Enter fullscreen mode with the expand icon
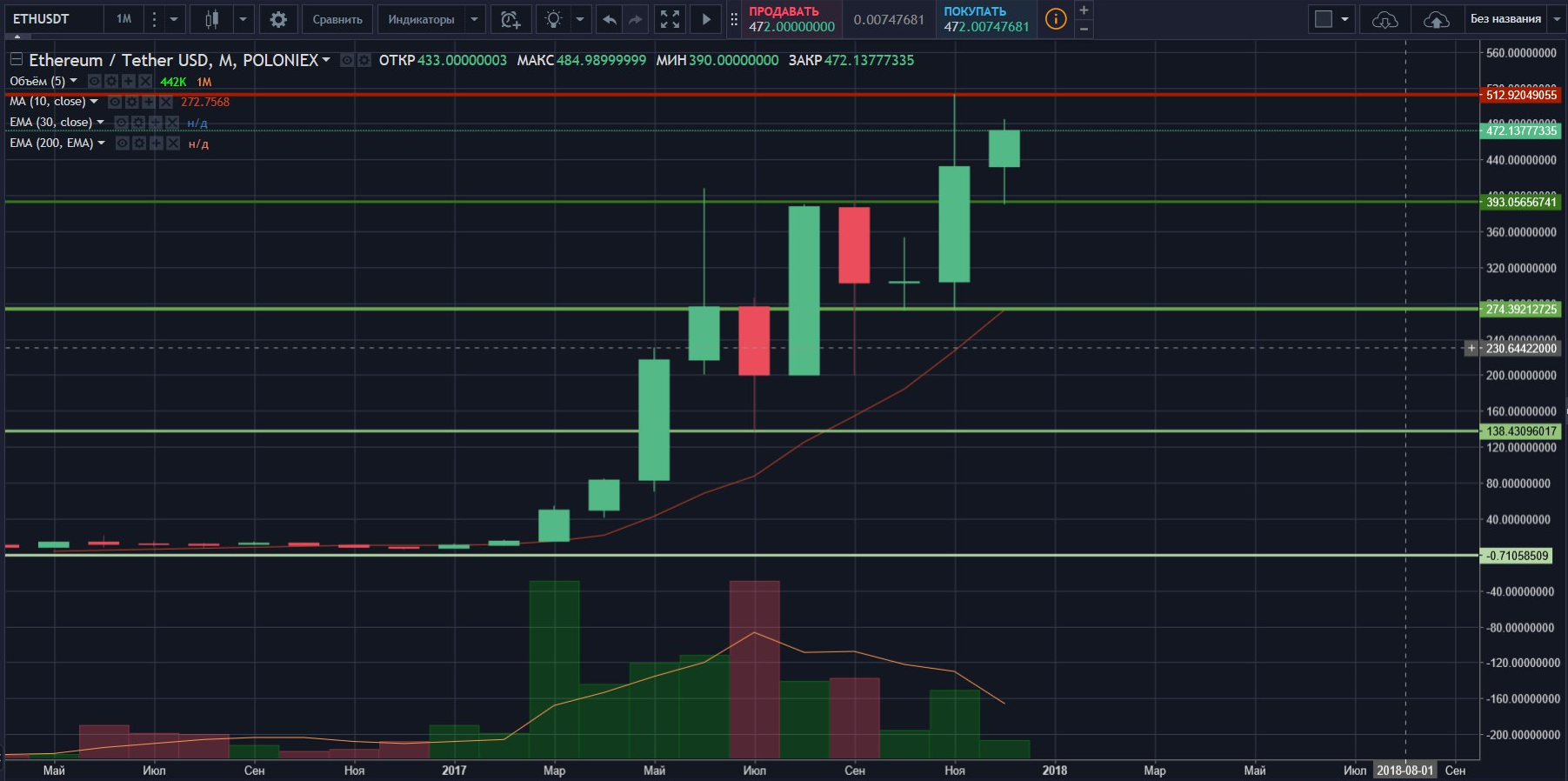 pyautogui.click(x=670, y=19)
